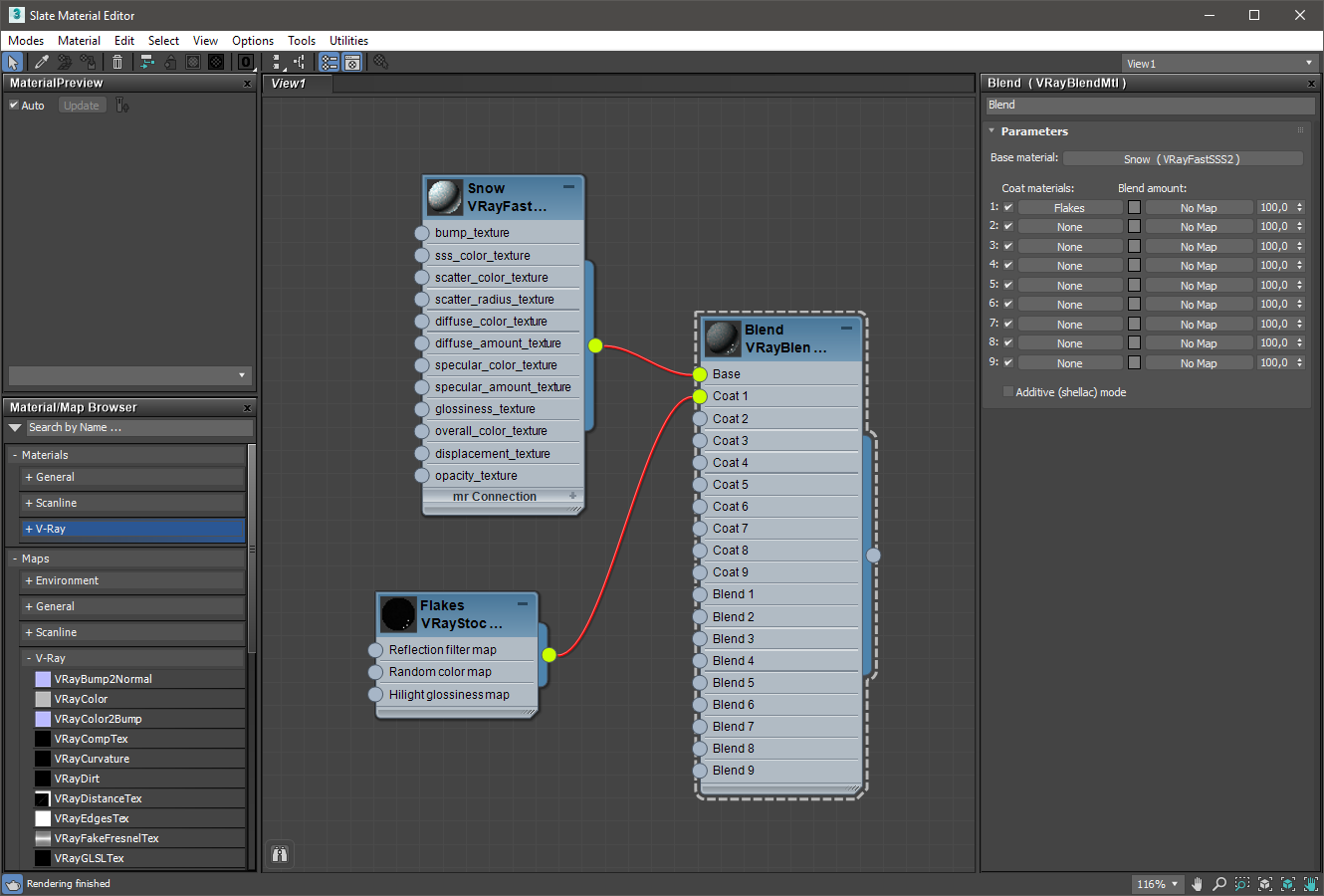
Task: Toggle the Material/Map Browser toolbar icon
Action: click(329, 62)
